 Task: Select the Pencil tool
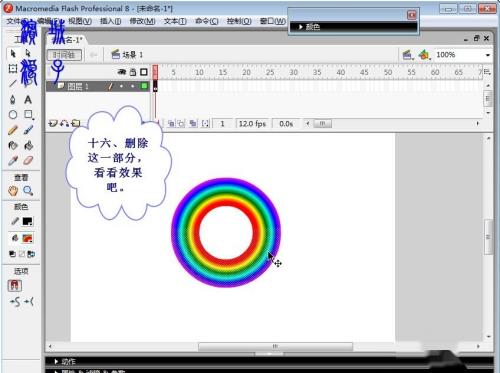click(13, 130)
